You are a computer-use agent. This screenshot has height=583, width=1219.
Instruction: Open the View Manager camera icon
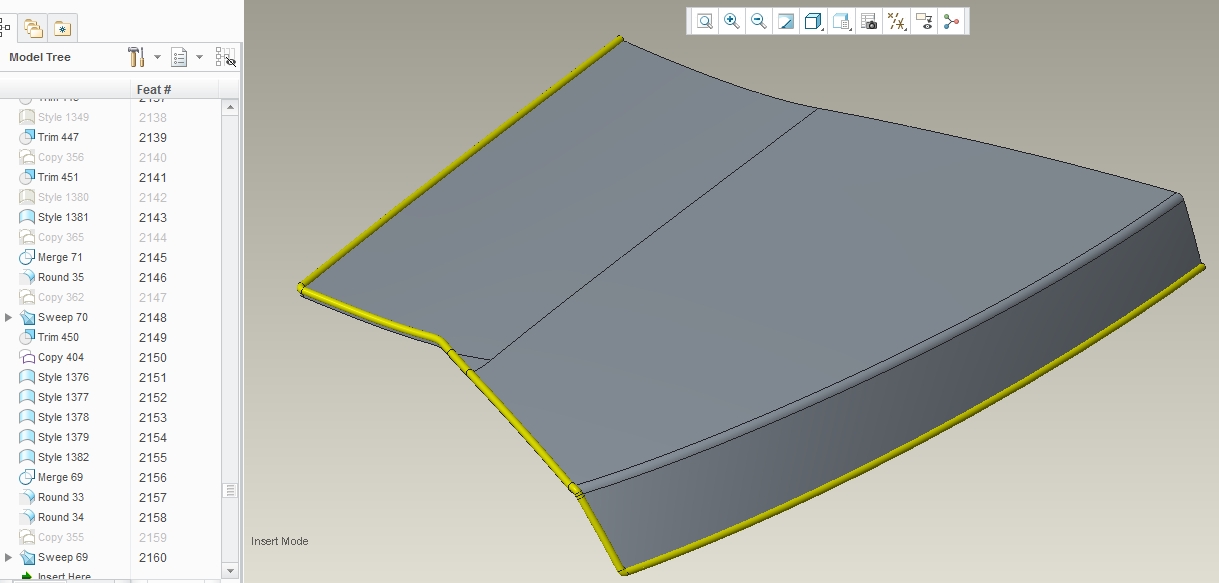869,21
